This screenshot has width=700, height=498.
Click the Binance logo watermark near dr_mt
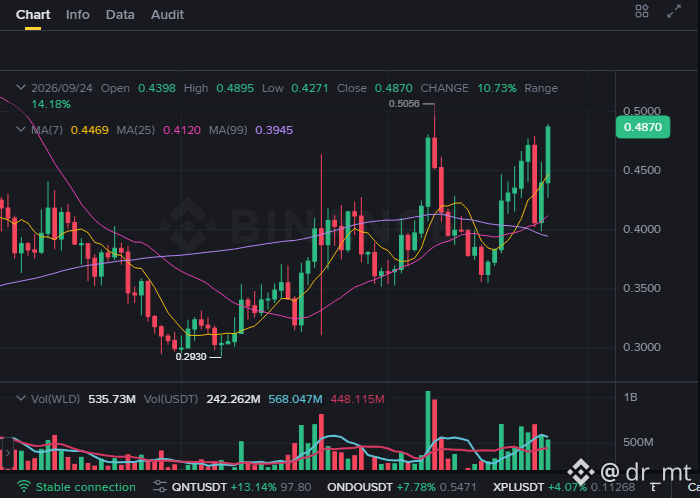tap(581, 472)
